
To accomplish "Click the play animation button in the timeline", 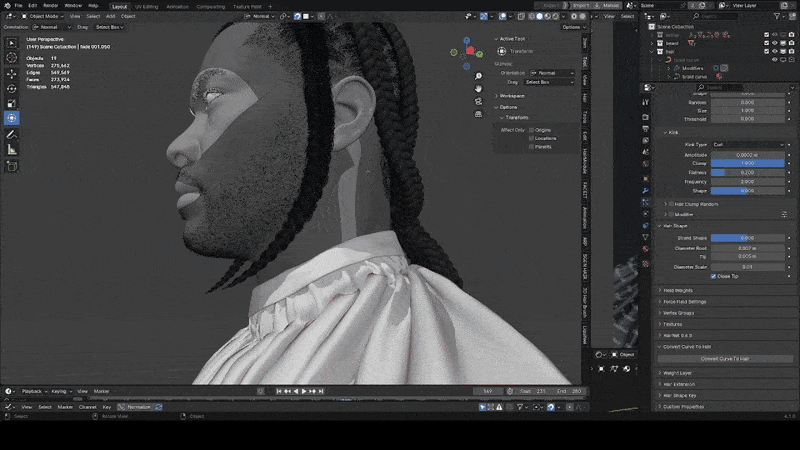I will 304,391.
